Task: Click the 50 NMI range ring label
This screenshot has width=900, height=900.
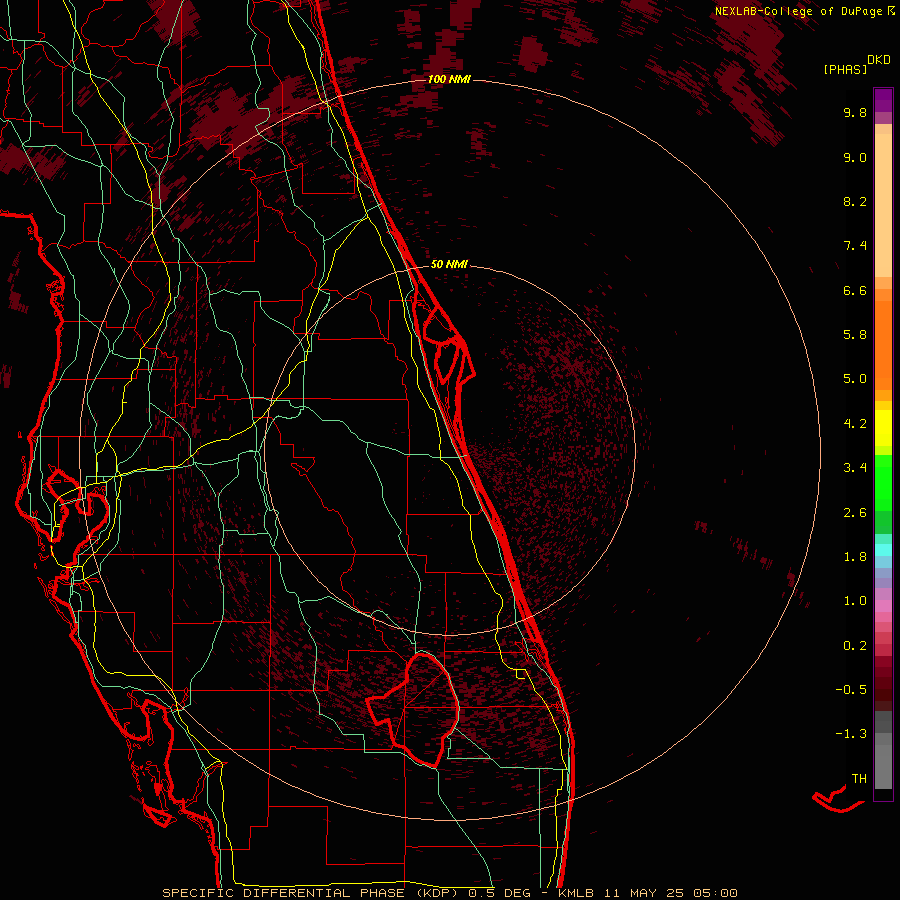Action: tap(449, 264)
